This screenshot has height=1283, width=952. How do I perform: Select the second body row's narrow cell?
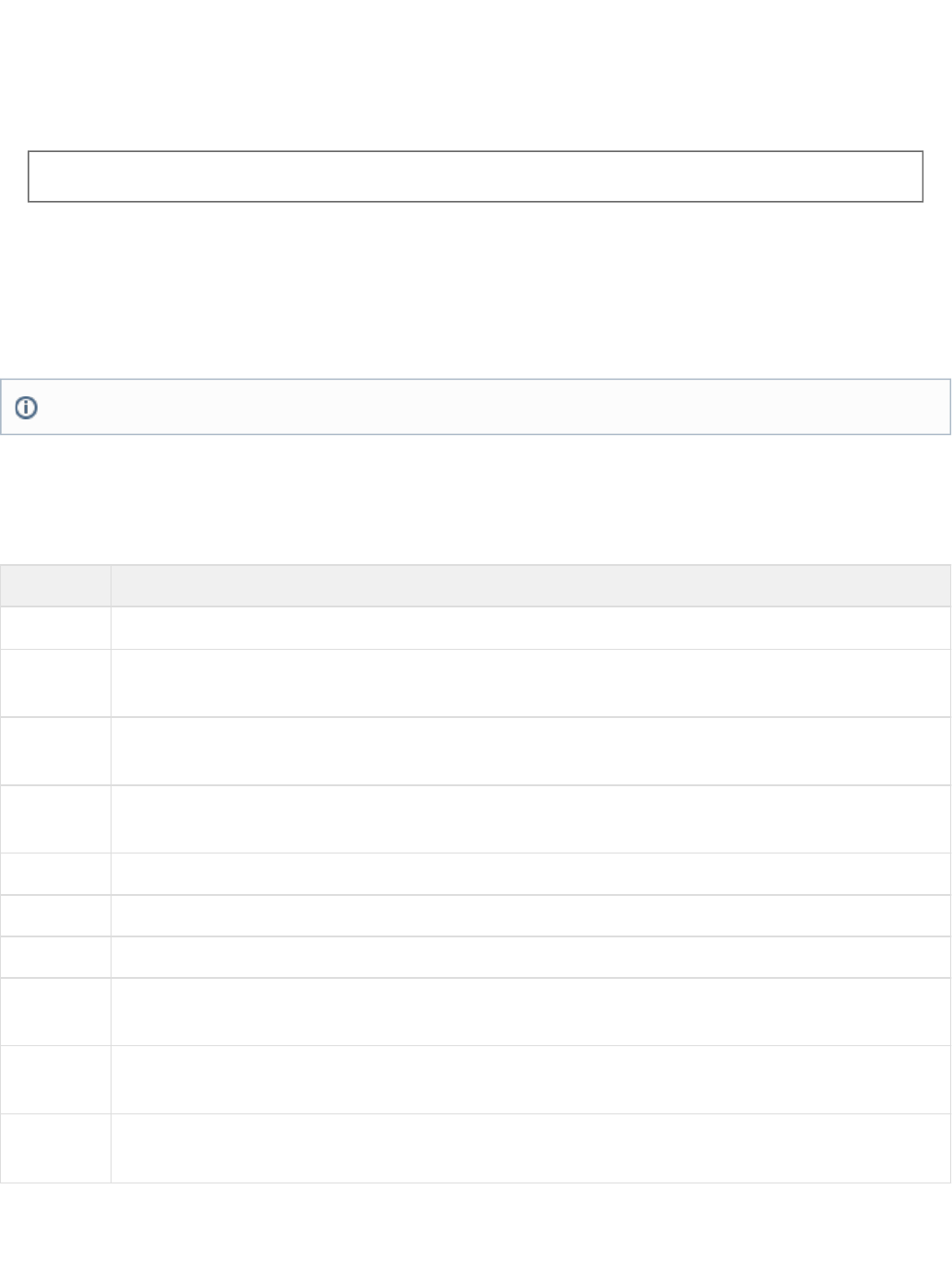click(x=55, y=683)
